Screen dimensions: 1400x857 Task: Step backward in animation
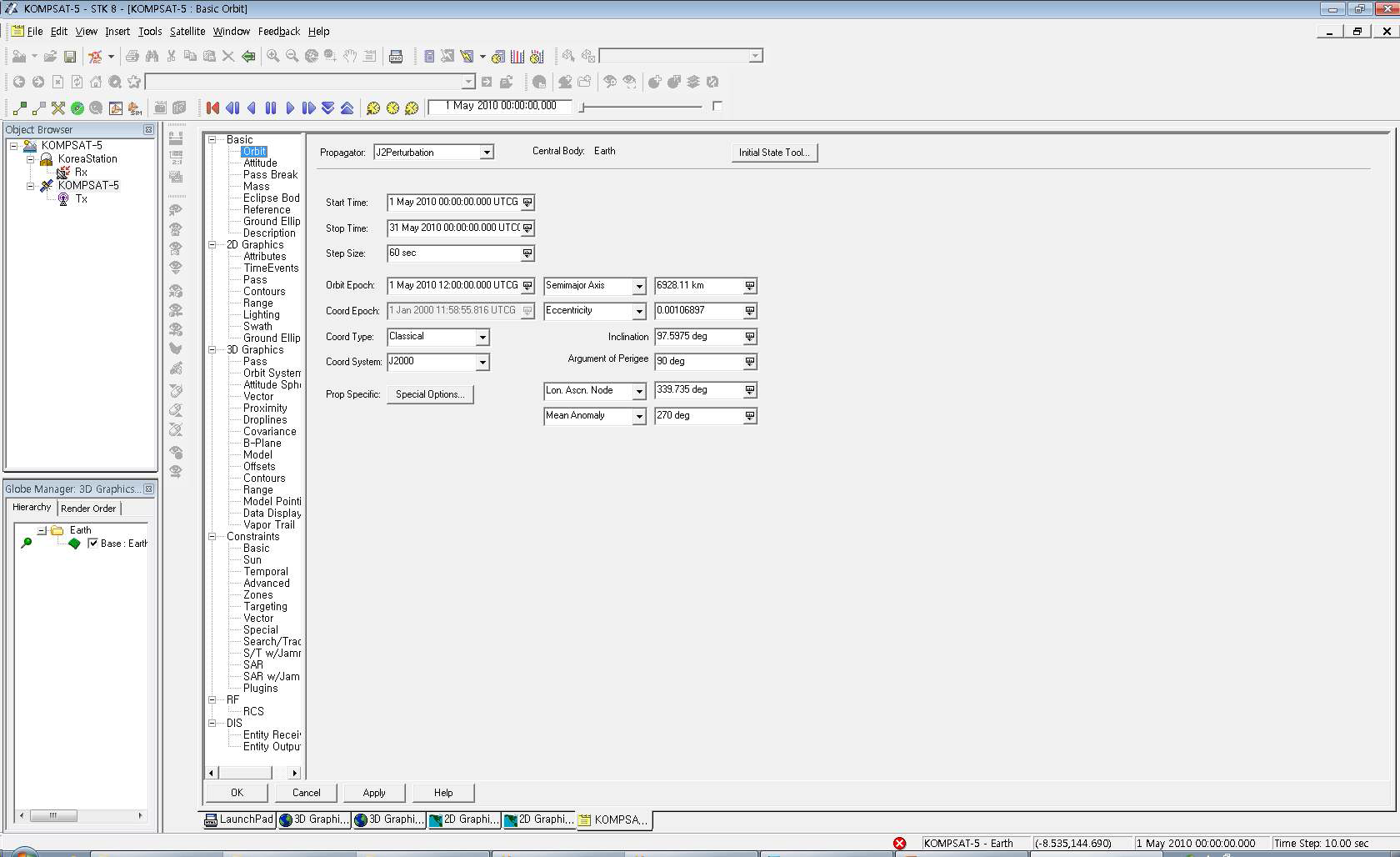click(232, 108)
